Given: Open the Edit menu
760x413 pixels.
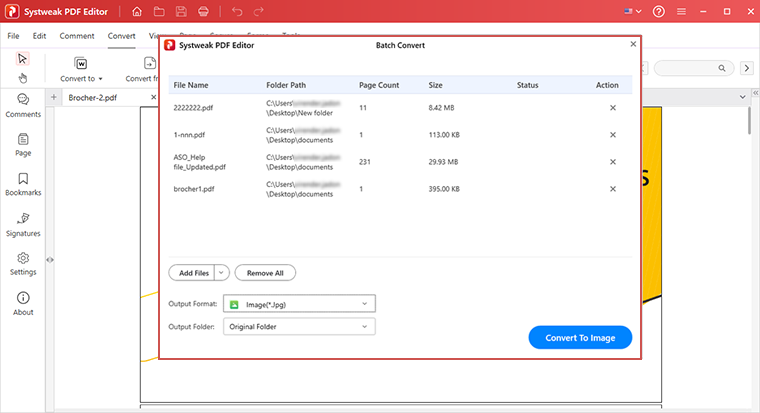Looking at the screenshot, I should pos(39,36).
